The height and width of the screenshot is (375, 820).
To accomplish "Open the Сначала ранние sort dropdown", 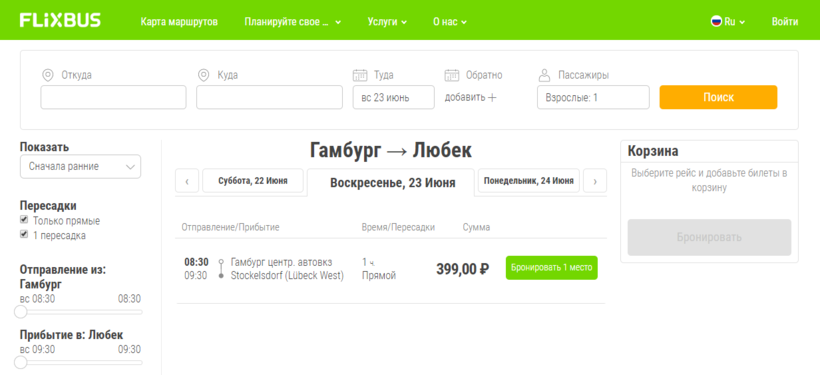I will (x=81, y=166).
